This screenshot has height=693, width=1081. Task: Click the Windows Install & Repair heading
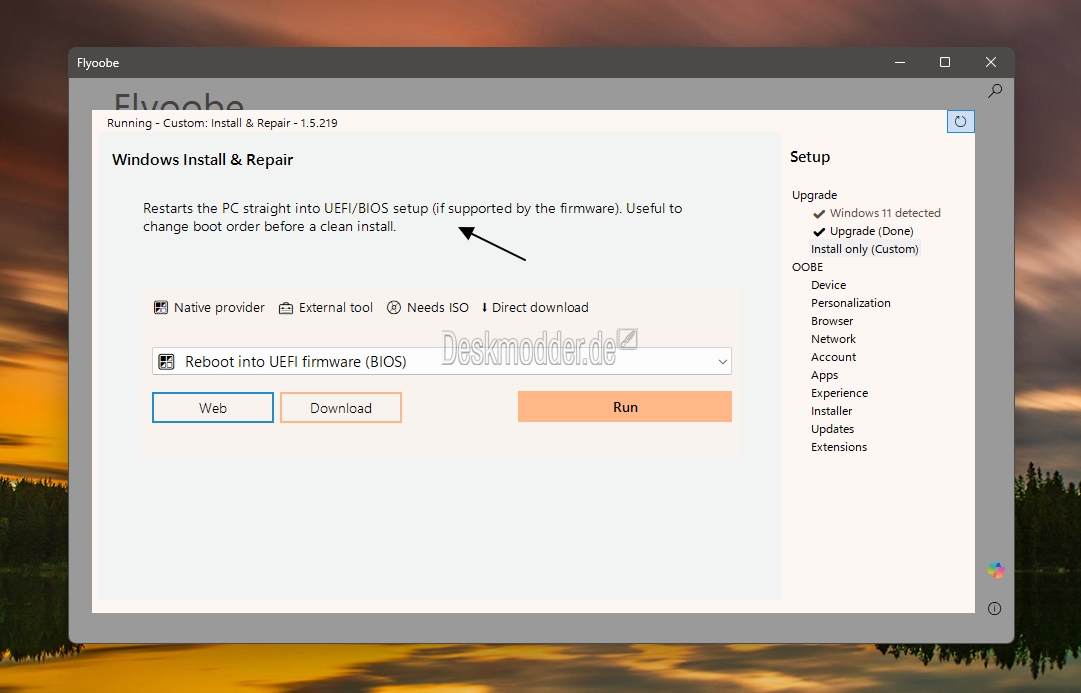(x=203, y=160)
